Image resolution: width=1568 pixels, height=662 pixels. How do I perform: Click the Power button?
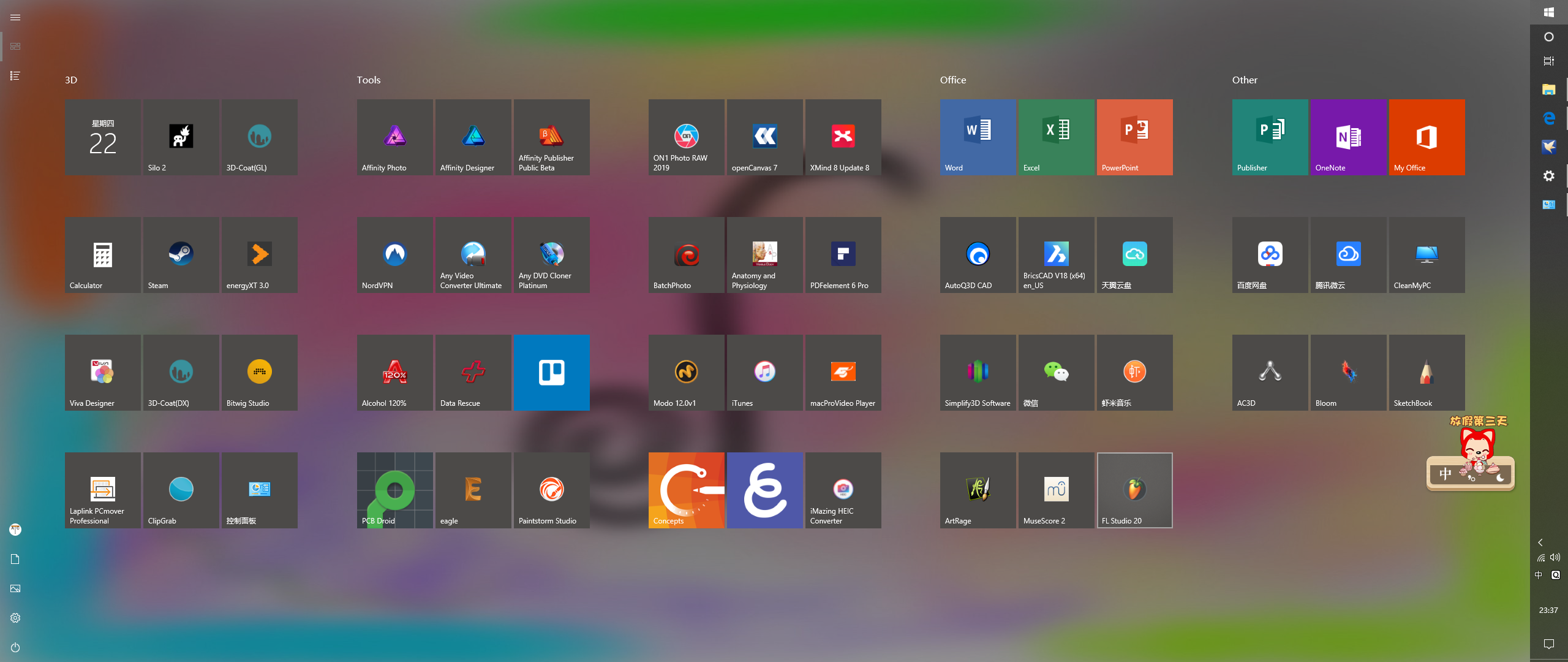pyautogui.click(x=15, y=647)
